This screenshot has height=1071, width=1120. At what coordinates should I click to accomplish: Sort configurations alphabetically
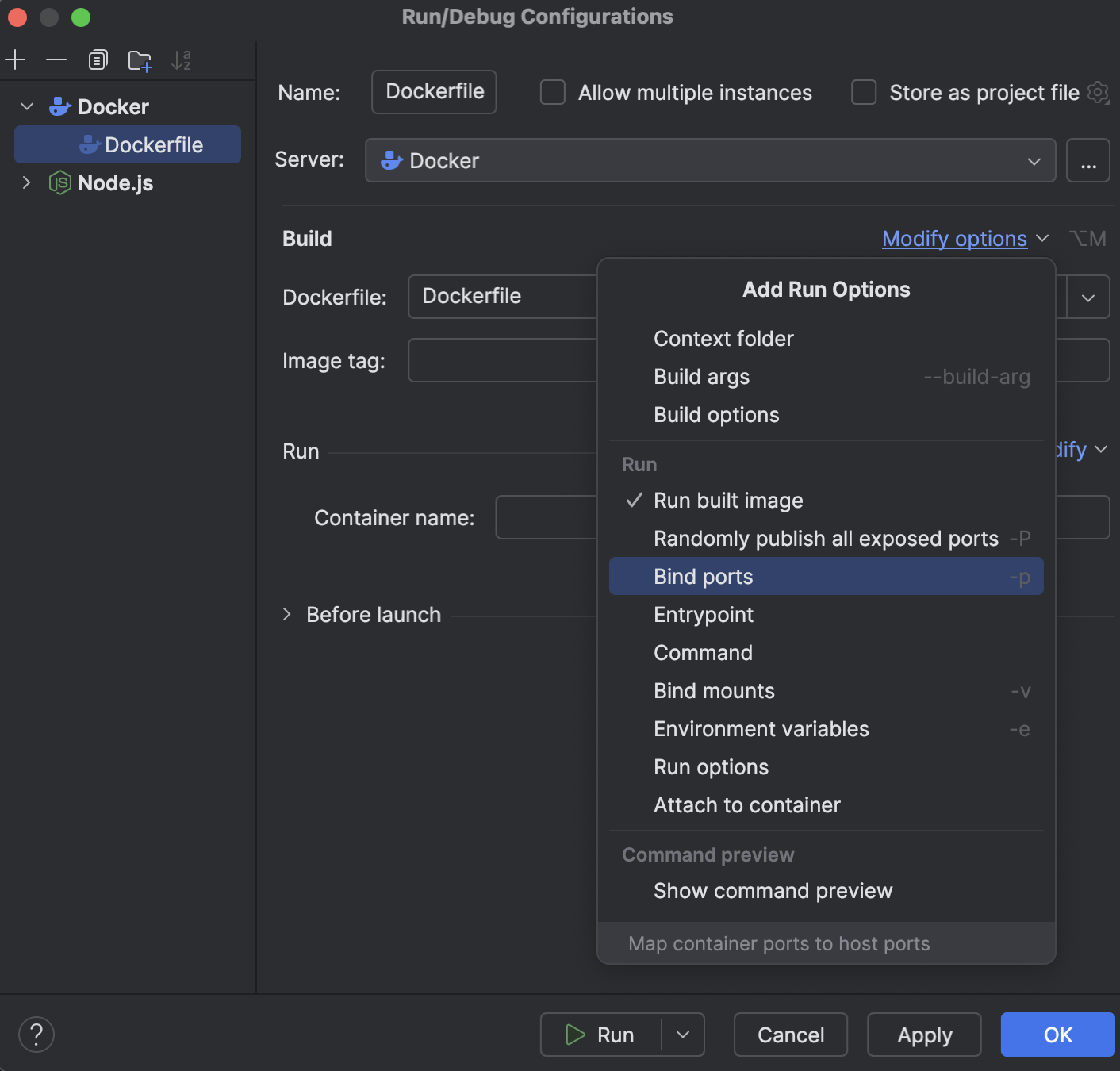182,59
